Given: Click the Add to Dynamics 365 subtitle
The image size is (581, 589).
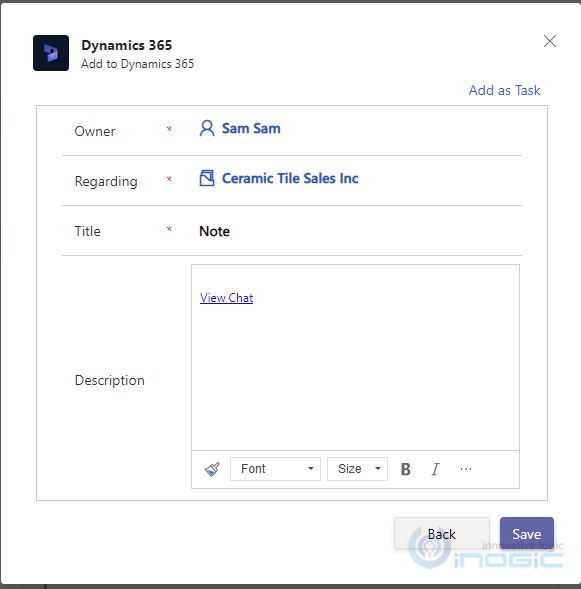Looking at the screenshot, I should pyautogui.click(x=137, y=64).
